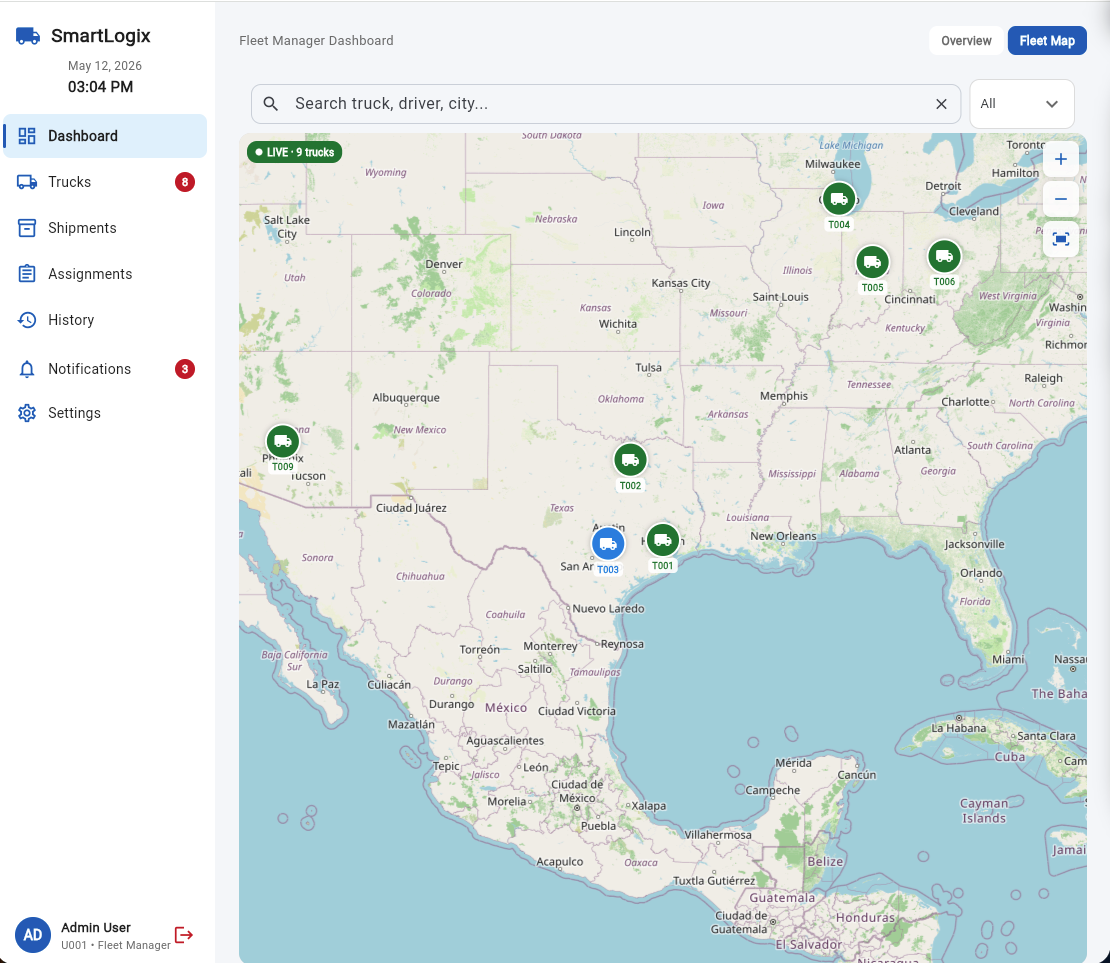1110x963 pixels.
Task: Open Assignments in sidebar
Action: pos(105,274)
